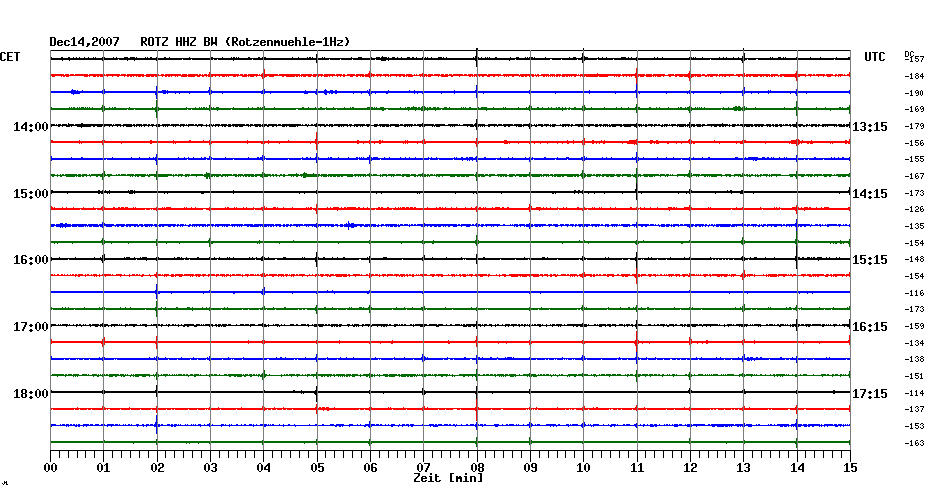Click the black seismic trace at 14:00 CET
Screen dimensions: 930x494
450,125
